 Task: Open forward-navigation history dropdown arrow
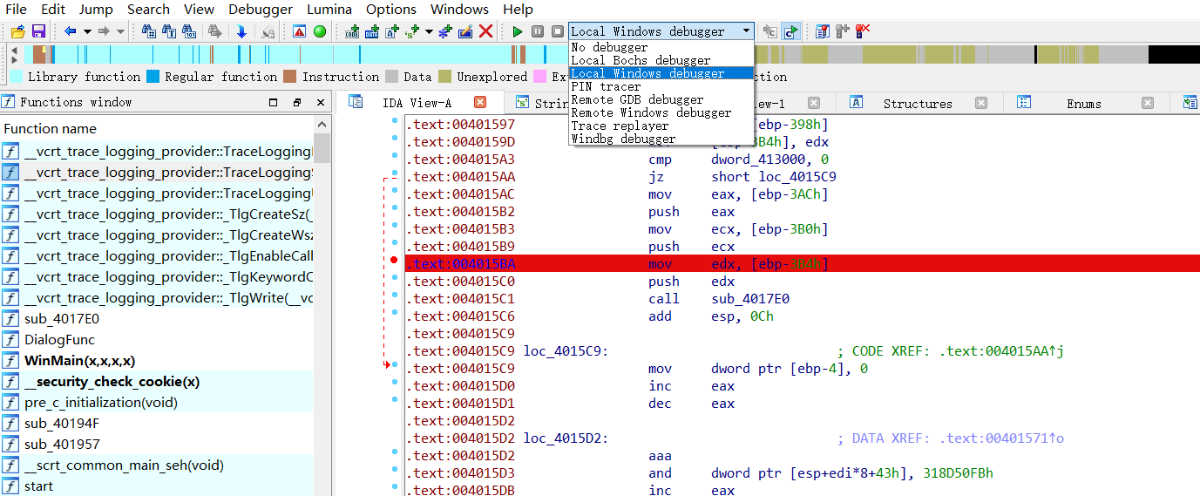pyautogui.click(x=120, y=31)
